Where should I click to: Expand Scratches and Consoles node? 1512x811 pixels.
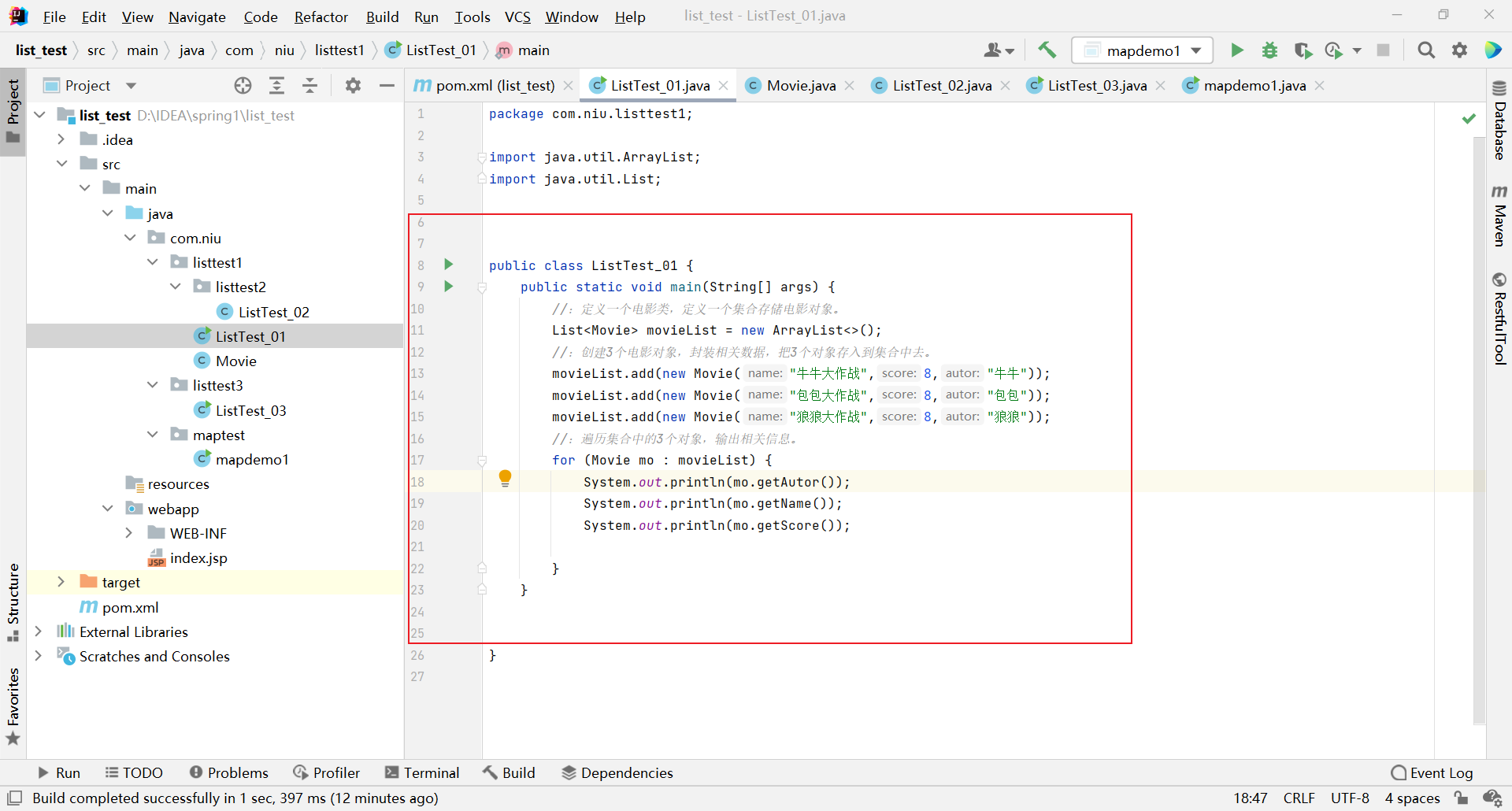click(39, 656)
